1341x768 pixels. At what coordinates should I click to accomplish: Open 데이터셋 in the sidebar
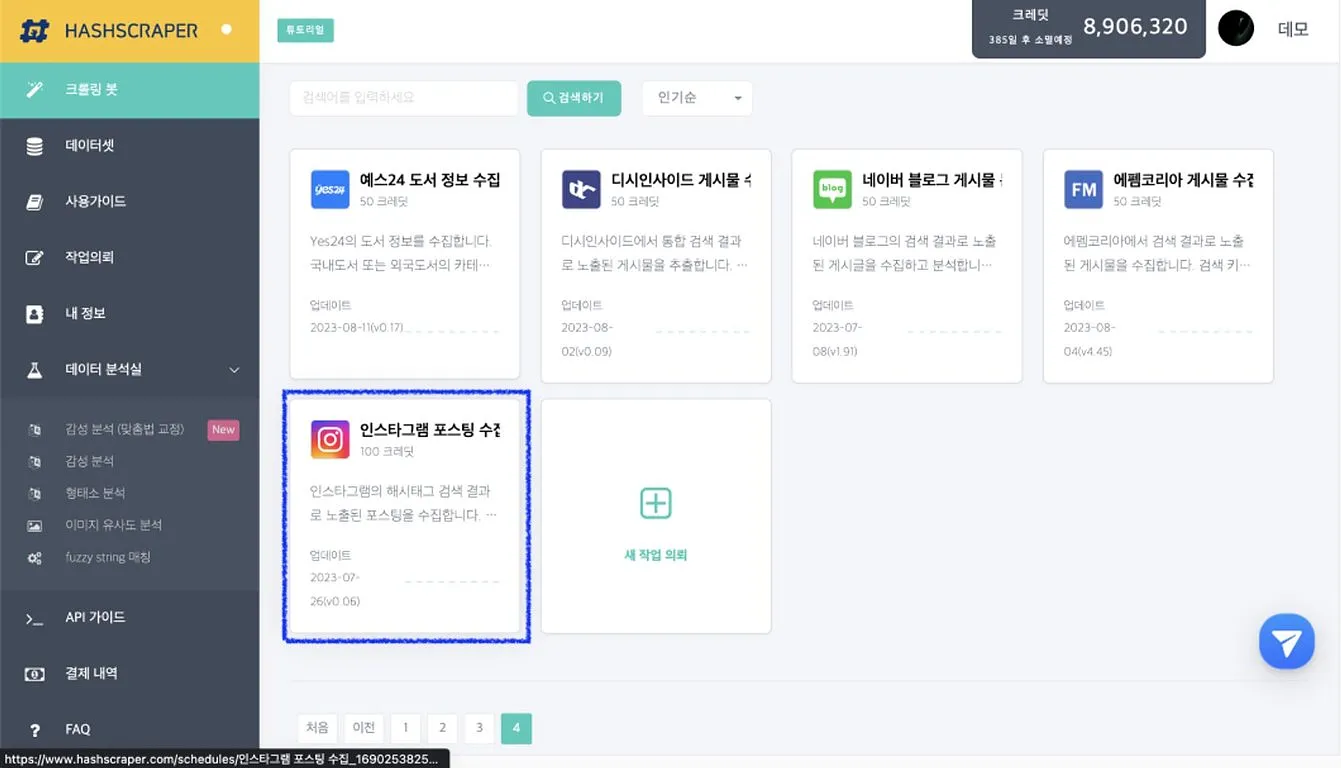[90, 146]
